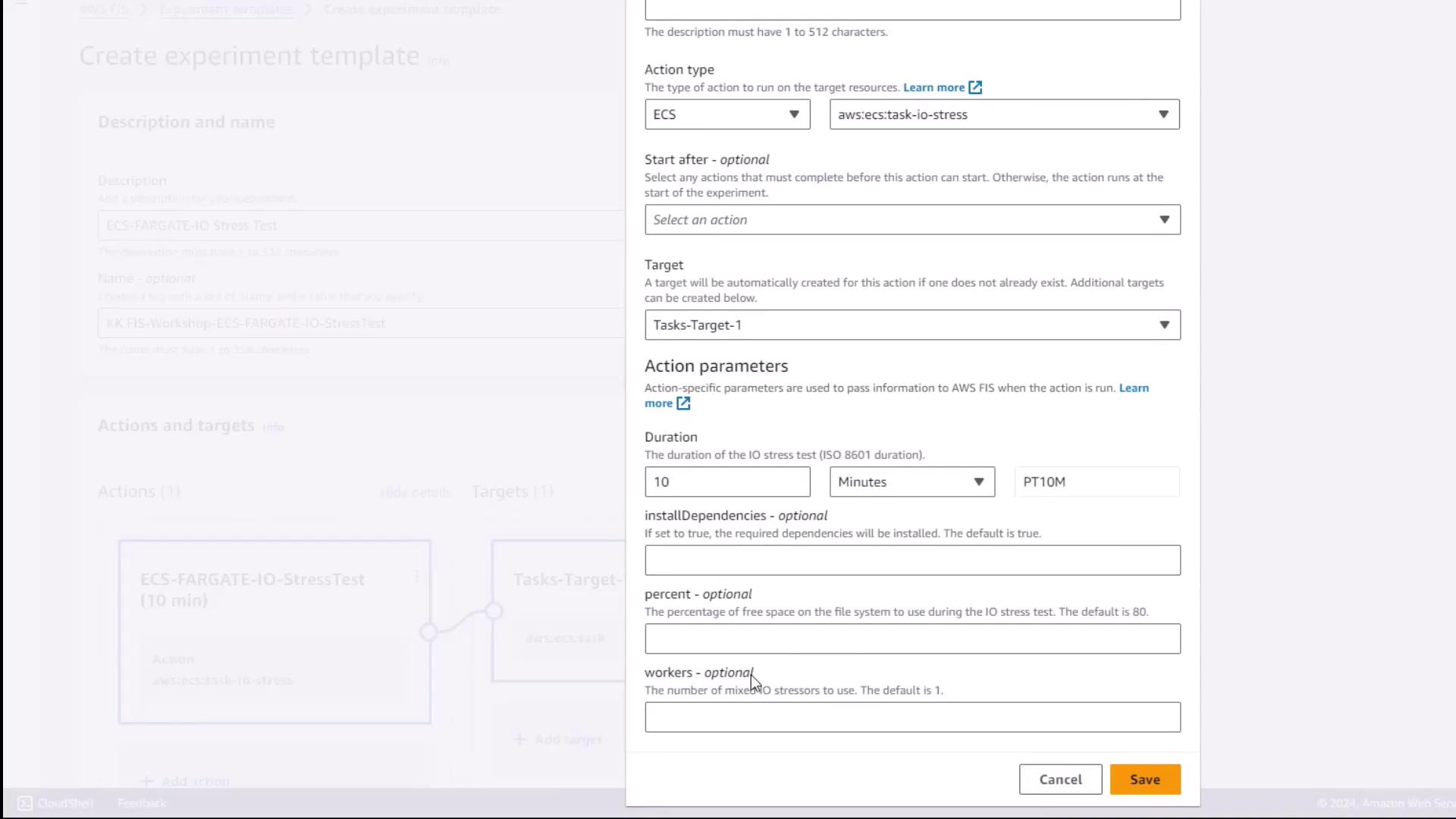Click the Cancel button
The width and height of the screenshot is (1456, 819).
(1059, 780)
